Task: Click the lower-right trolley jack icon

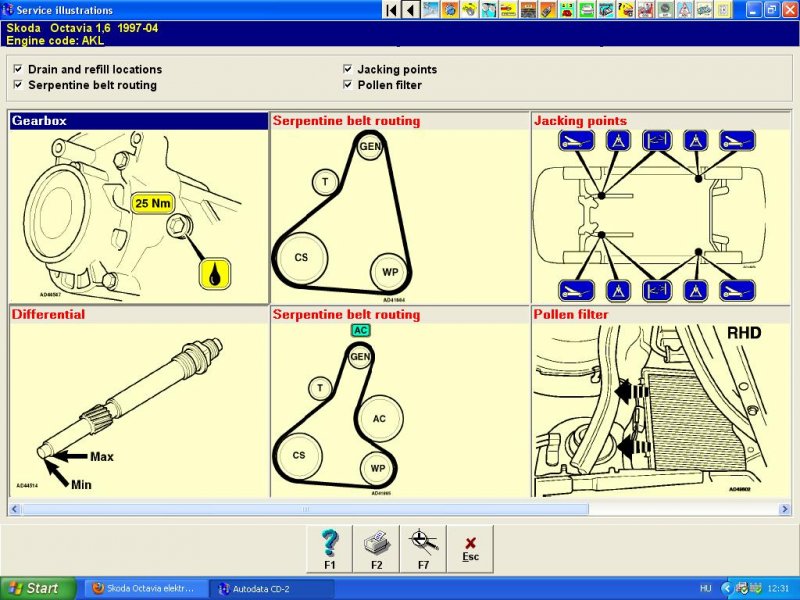Action: coord(737,291)
